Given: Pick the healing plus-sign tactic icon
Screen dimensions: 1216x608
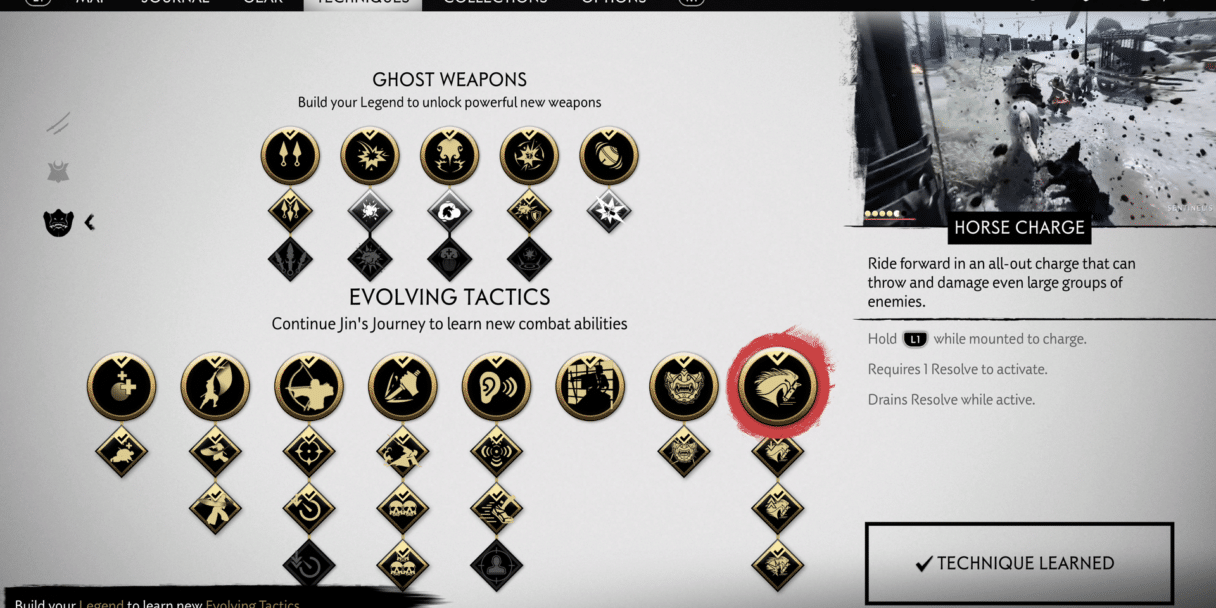Looking at the screenshot, I should [121, 386].
